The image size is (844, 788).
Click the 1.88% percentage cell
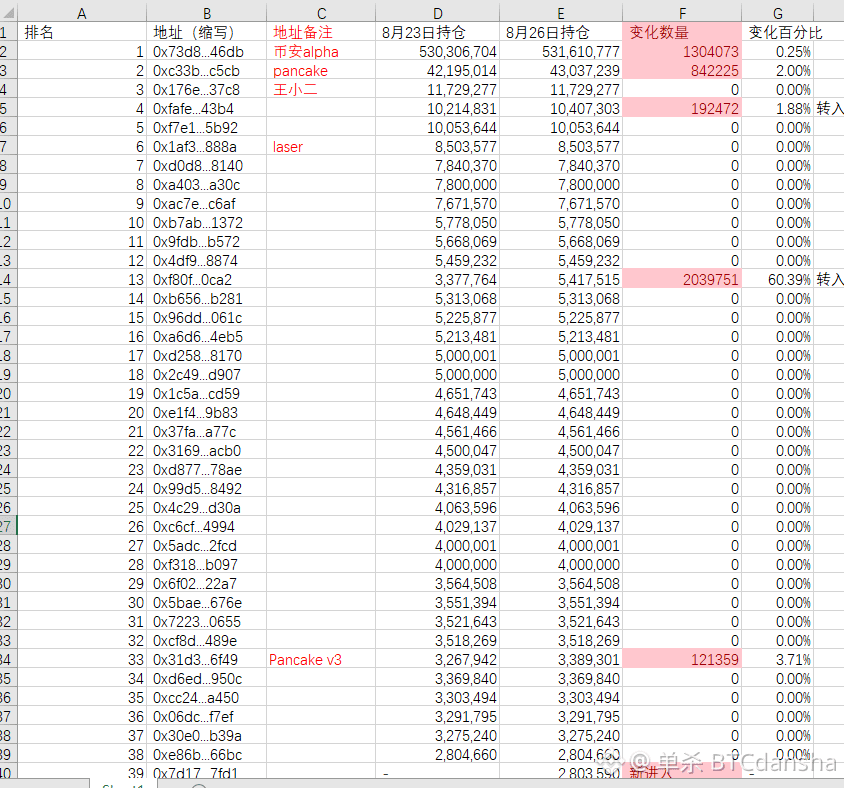pyautogui.click(x=778, y=109)
